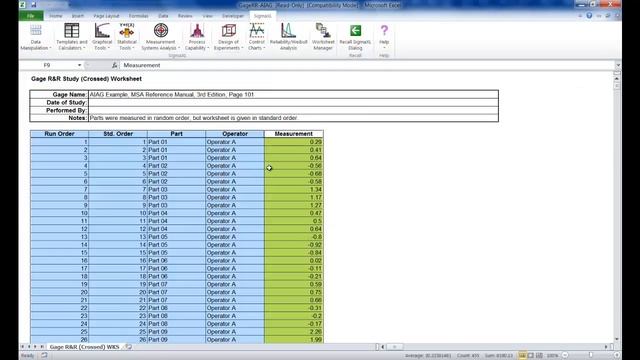Open the Worksheet Manager
The image size is (640, 360).
tap(323, 37)
